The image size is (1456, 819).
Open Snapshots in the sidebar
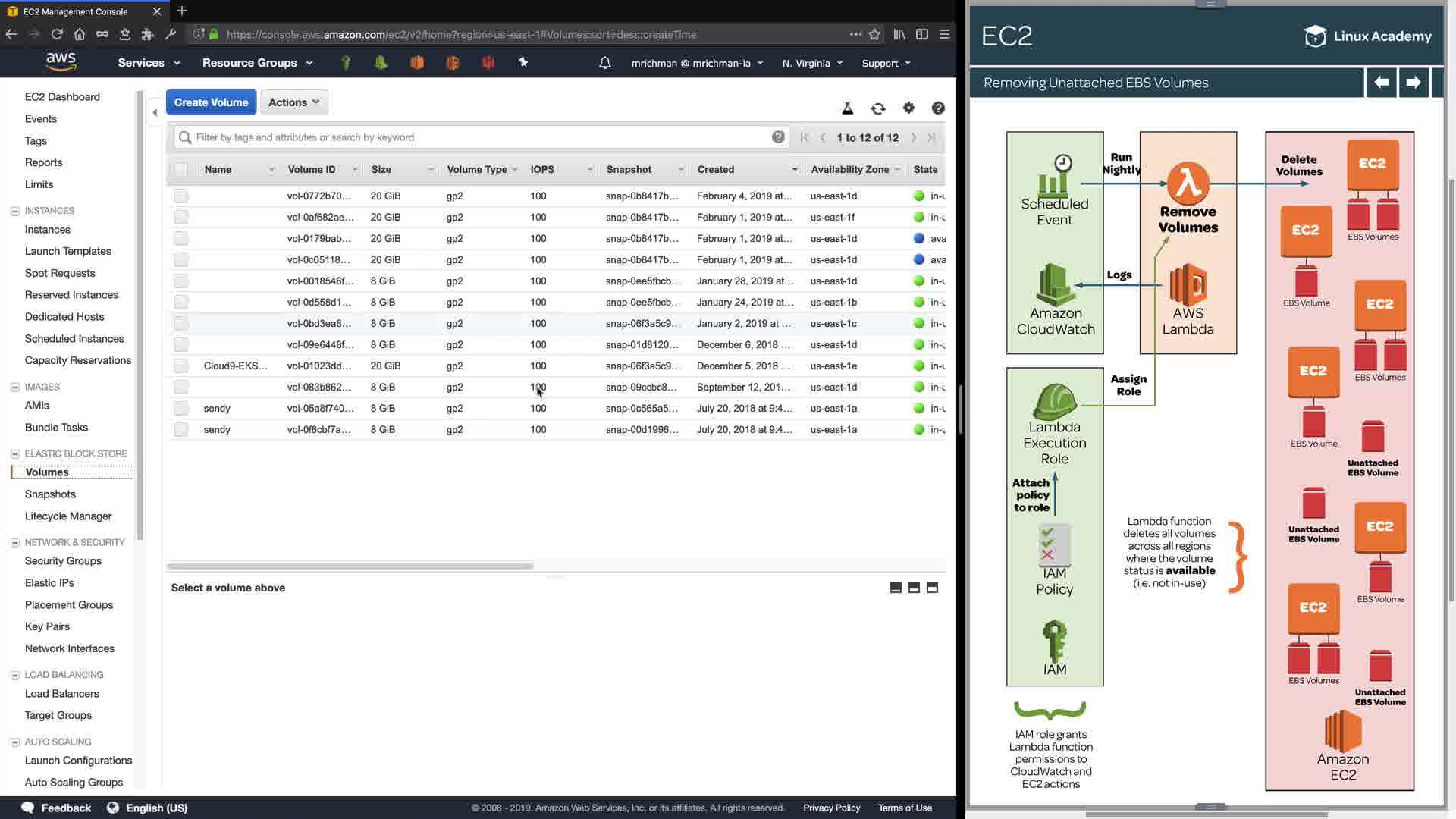click(50, 494)
